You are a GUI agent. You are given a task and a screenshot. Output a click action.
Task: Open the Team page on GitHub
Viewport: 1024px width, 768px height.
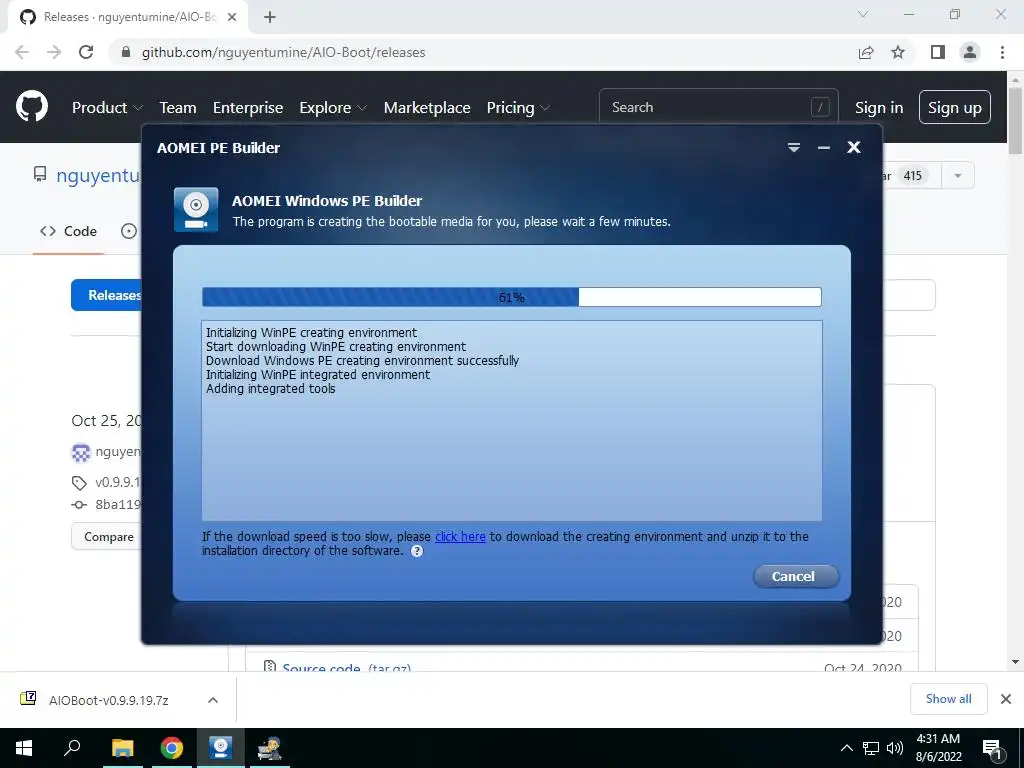pyautogui.click(x=178, y=108)
